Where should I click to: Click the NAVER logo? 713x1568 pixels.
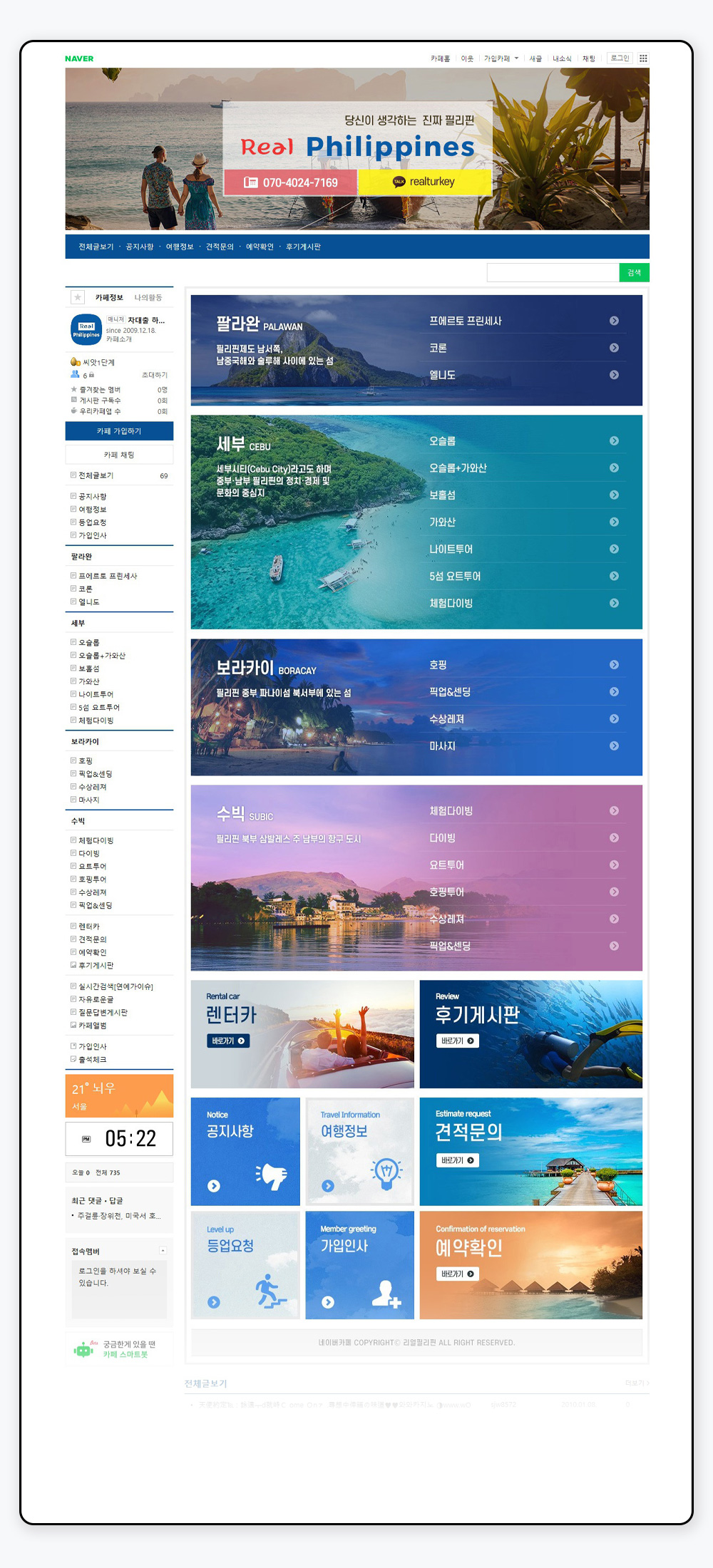79,58
